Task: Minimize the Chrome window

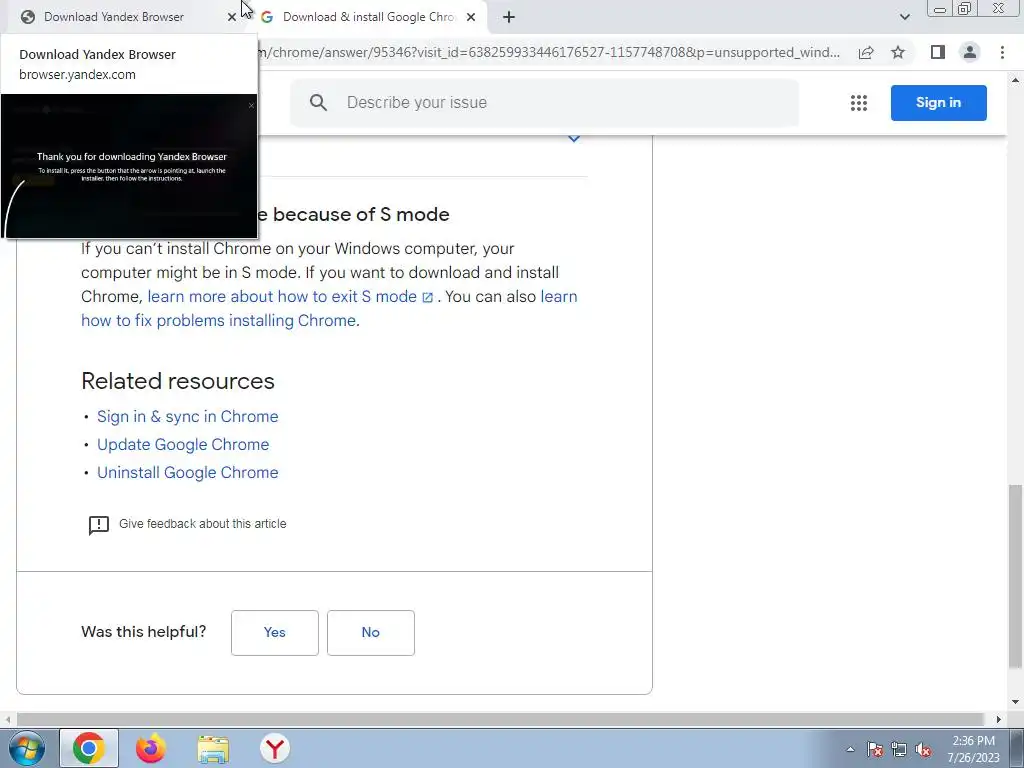Action: [940, 8]
